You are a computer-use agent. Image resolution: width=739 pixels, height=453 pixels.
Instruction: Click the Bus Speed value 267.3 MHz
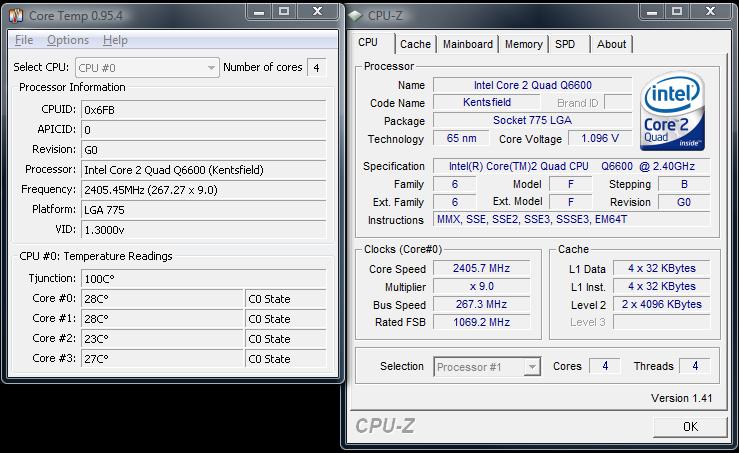click(x=482, y=304)
